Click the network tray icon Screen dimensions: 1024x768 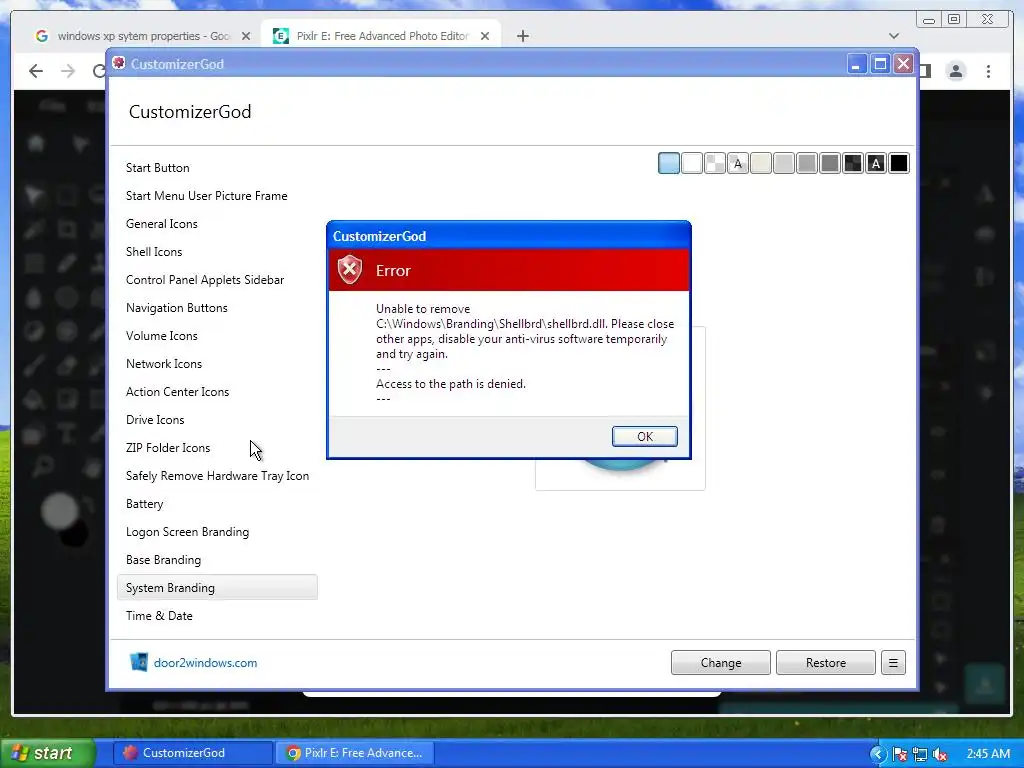920,754
